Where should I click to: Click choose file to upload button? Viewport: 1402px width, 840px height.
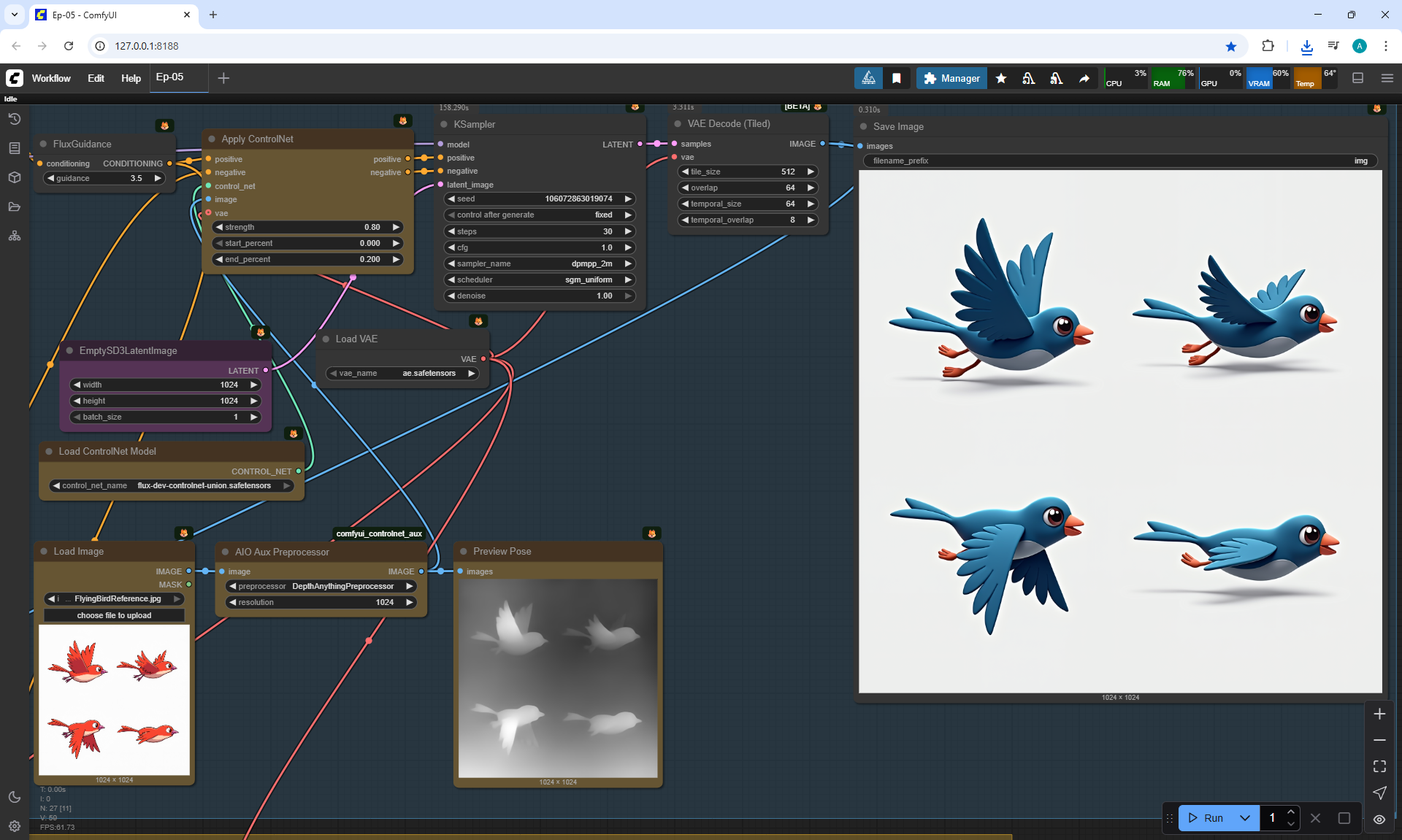coord(115,615)
